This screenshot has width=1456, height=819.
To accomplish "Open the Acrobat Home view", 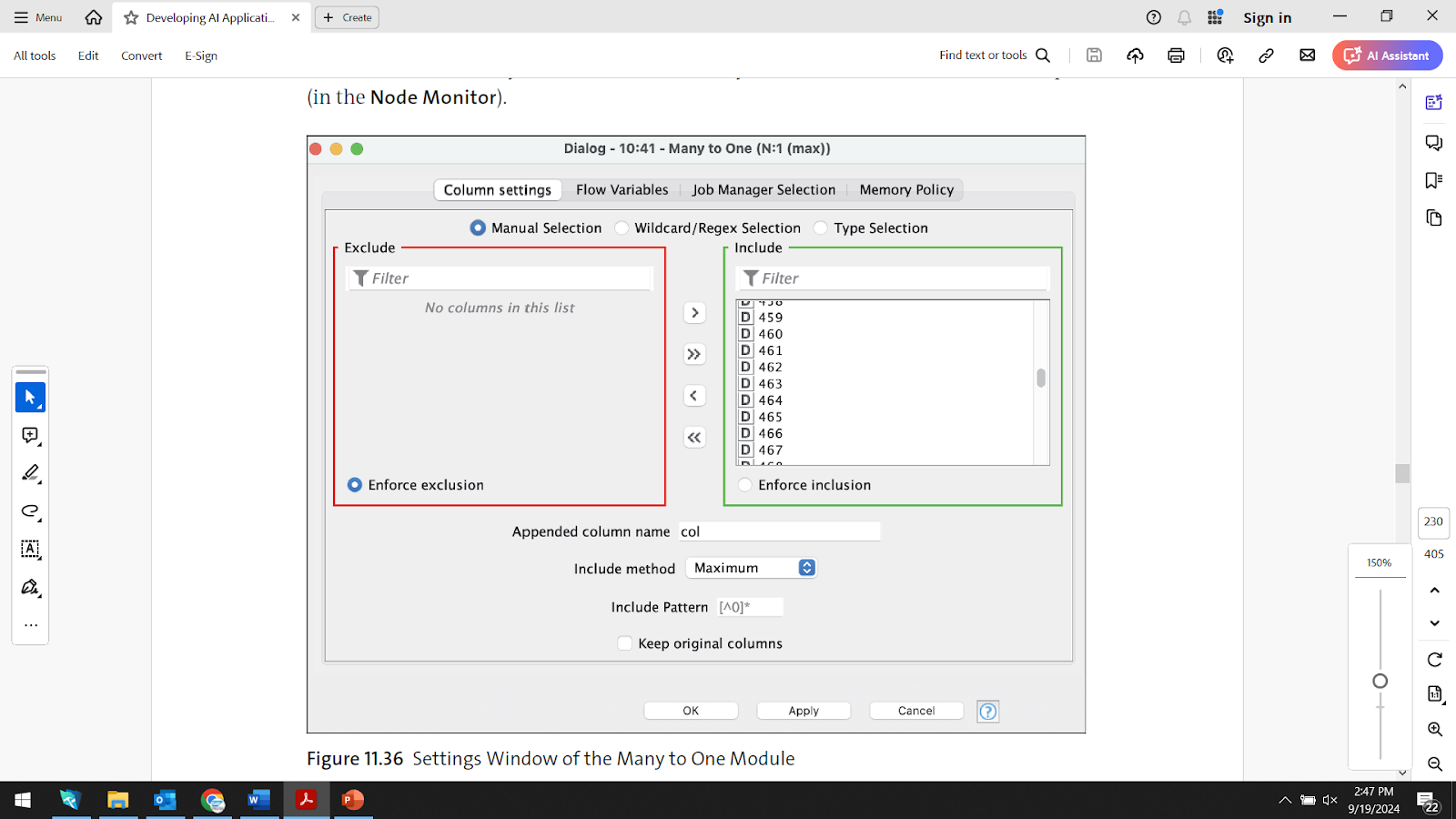I will (94, 17).
